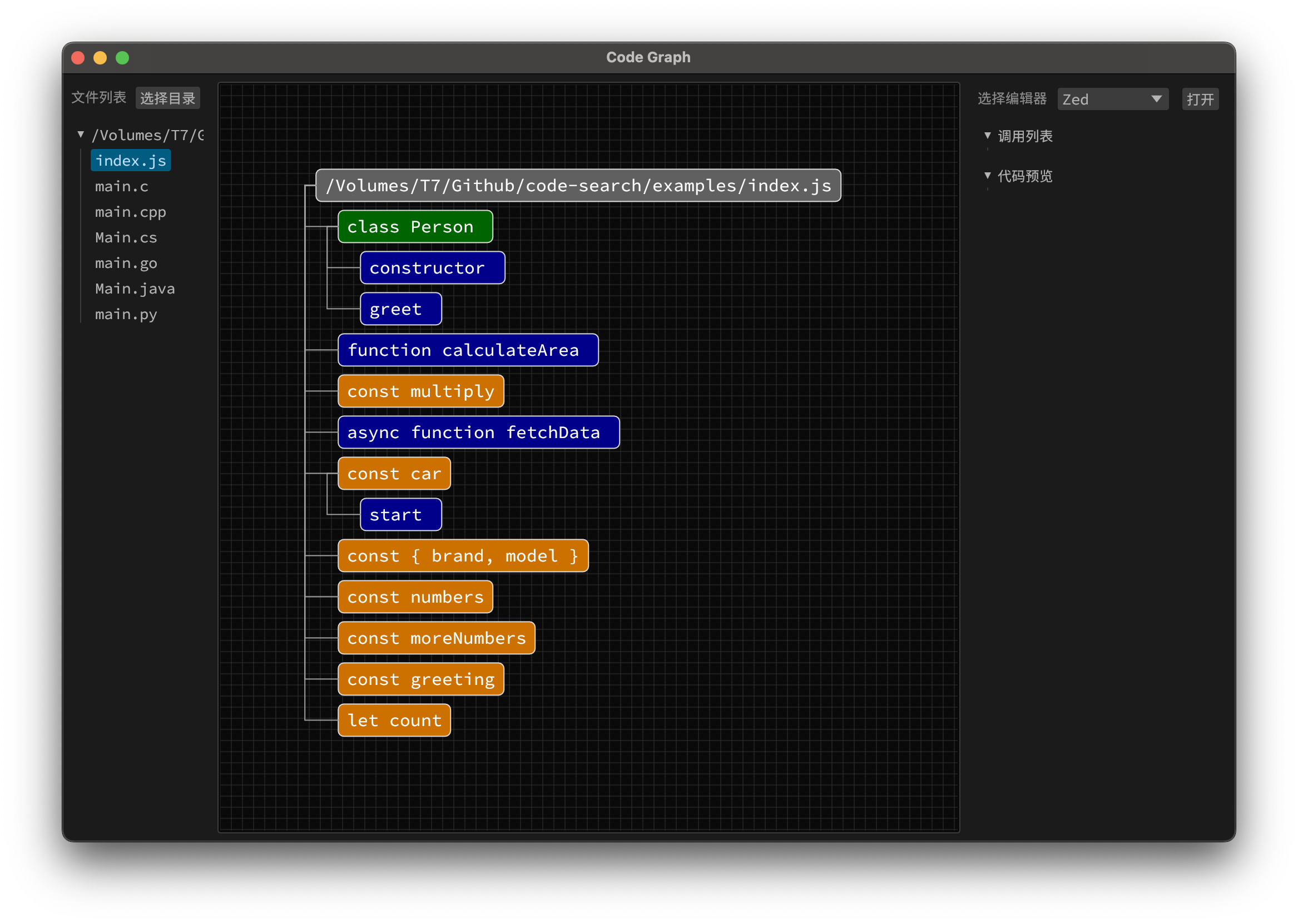Select the const multiply node
Image resolution: width=1298 pixels, height=924 pixels.
420,391
